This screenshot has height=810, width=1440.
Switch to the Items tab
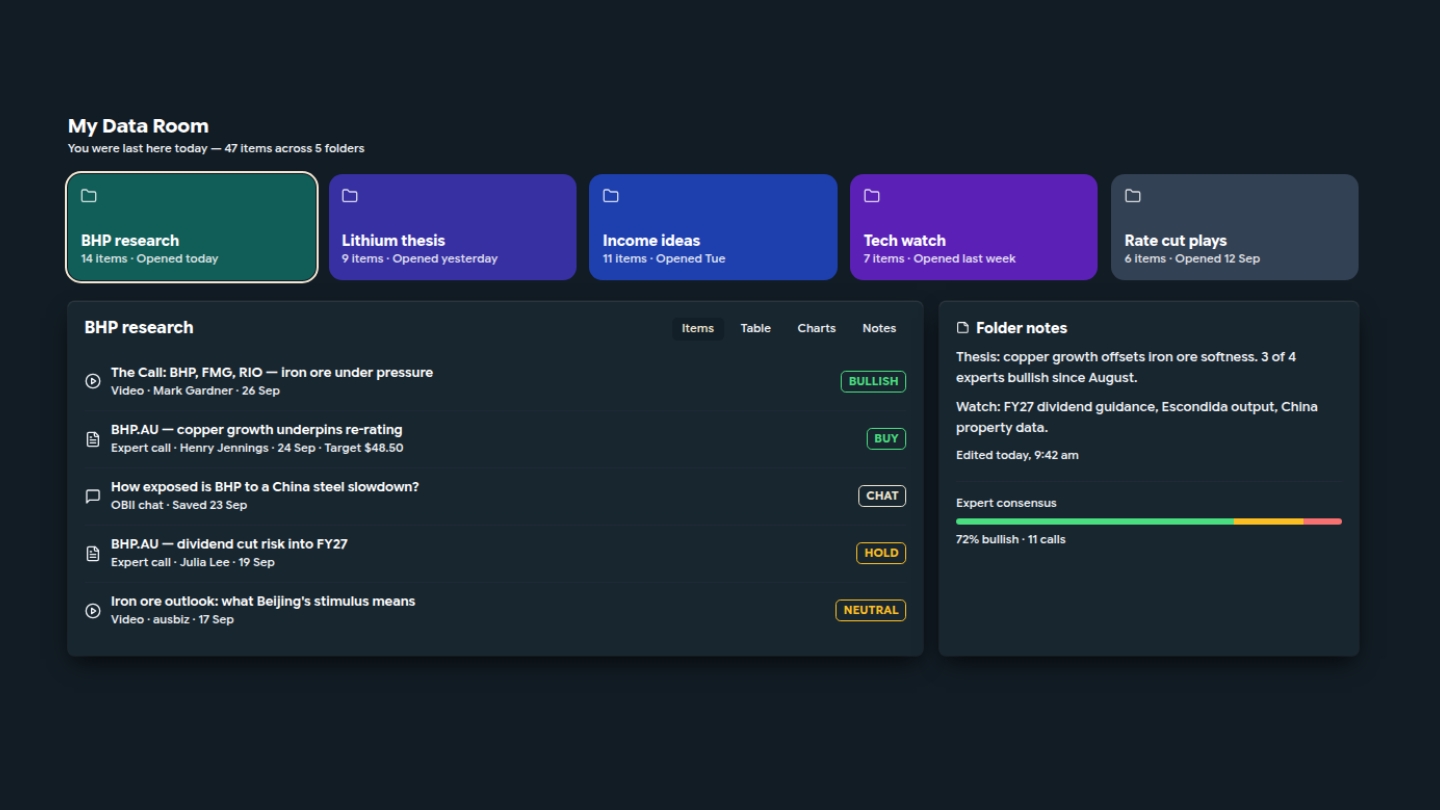[x=698, y=328]
